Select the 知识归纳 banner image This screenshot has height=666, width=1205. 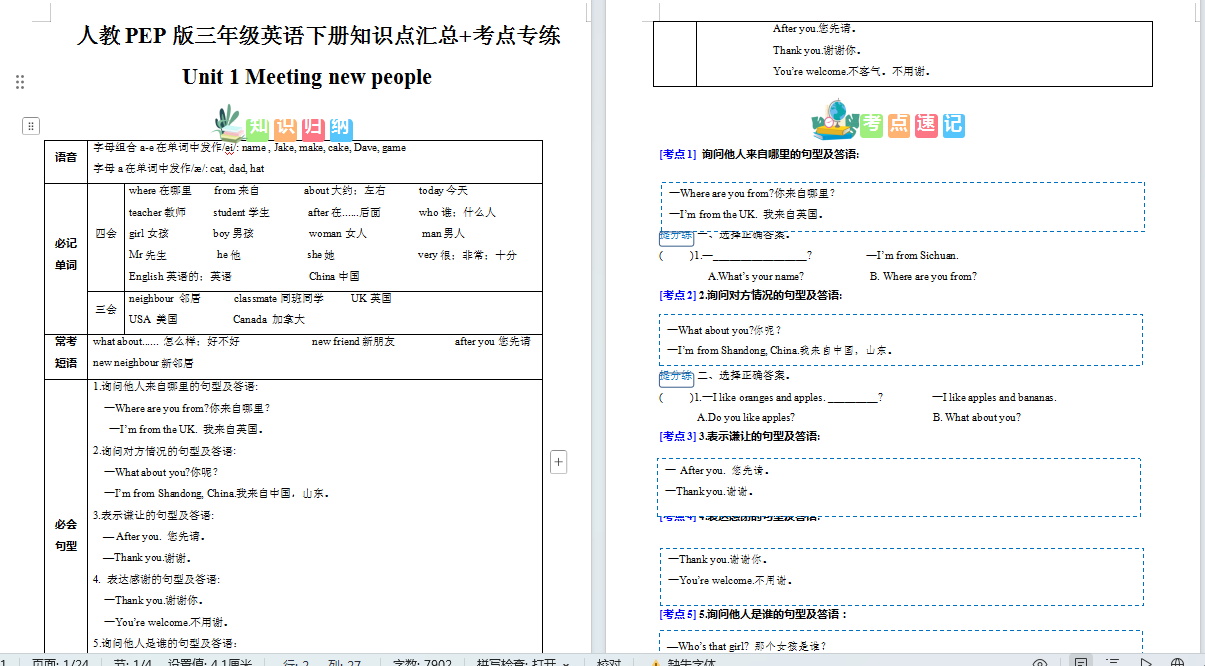pyautogui.click(x=284, y=124)
